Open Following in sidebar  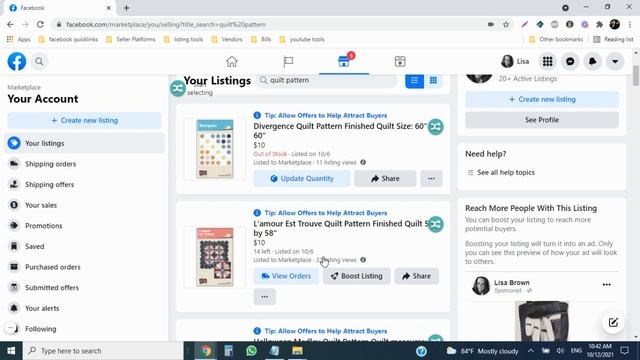coord(84,329)
